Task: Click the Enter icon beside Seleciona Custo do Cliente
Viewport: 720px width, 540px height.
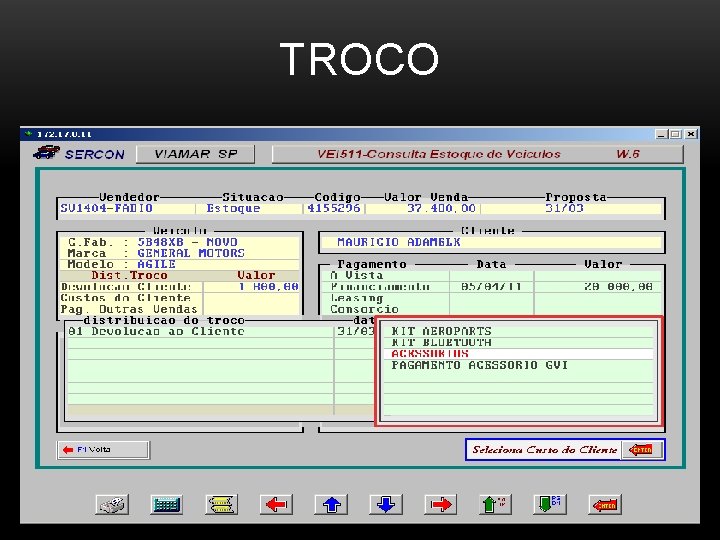Action: [642, 450]
